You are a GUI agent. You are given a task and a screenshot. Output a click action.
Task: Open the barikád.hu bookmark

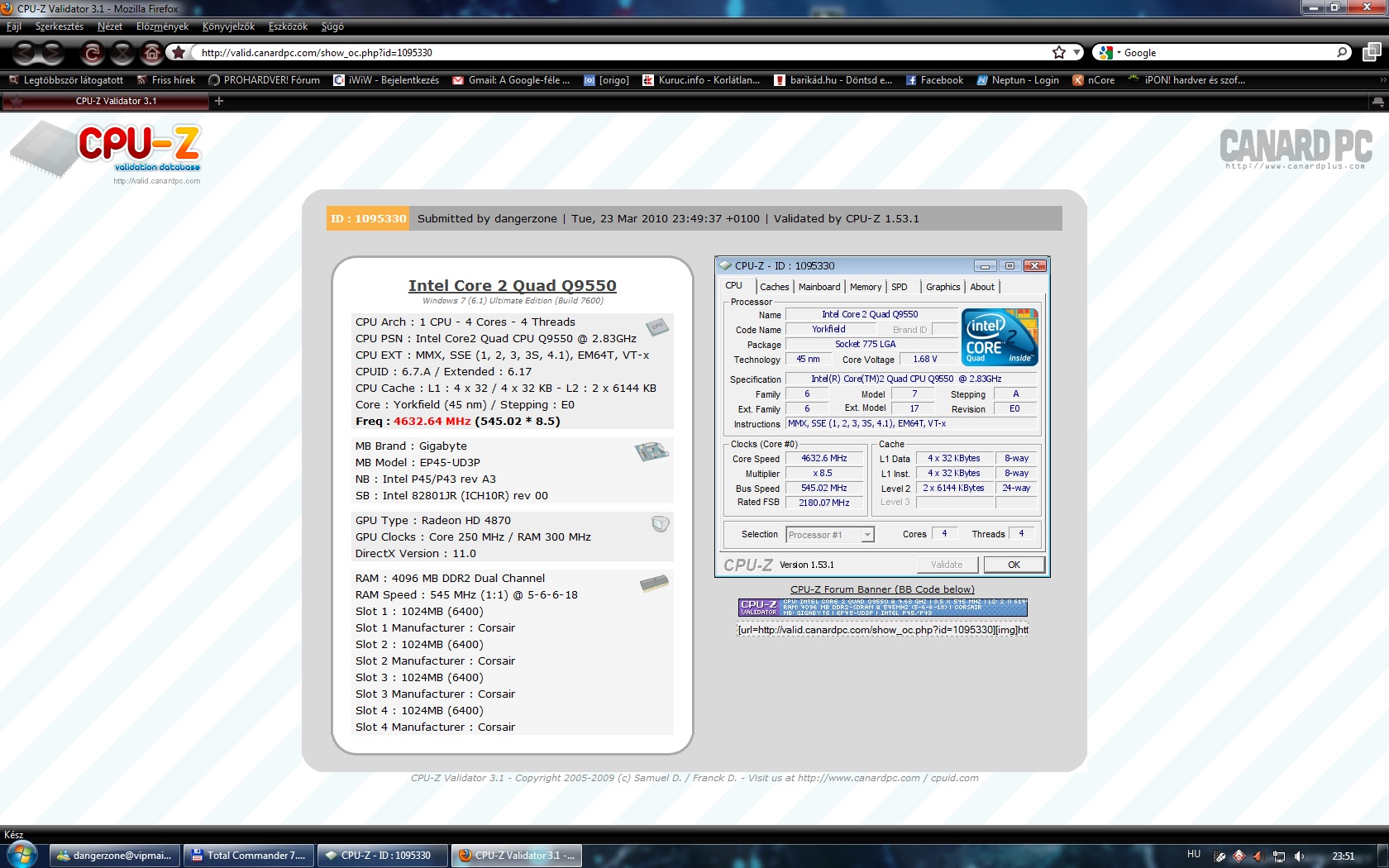tap(833, 80)
